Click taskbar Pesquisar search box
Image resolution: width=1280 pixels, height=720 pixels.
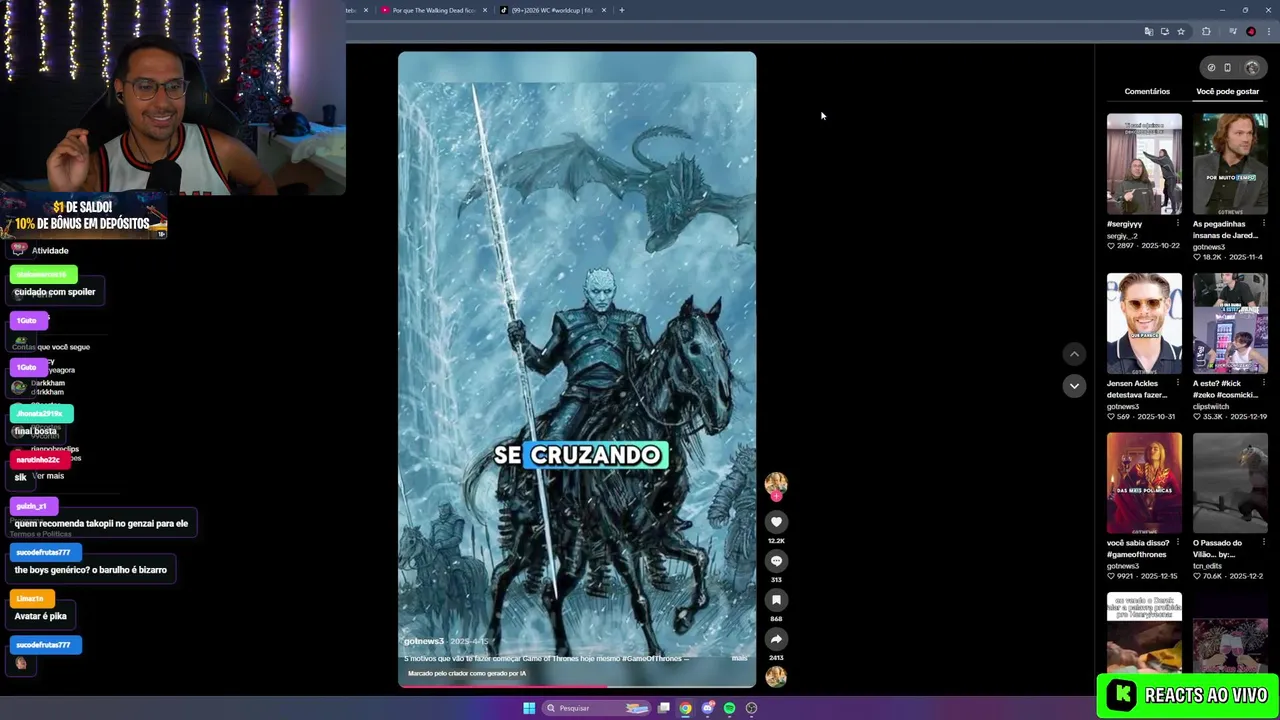pos(597,708)
